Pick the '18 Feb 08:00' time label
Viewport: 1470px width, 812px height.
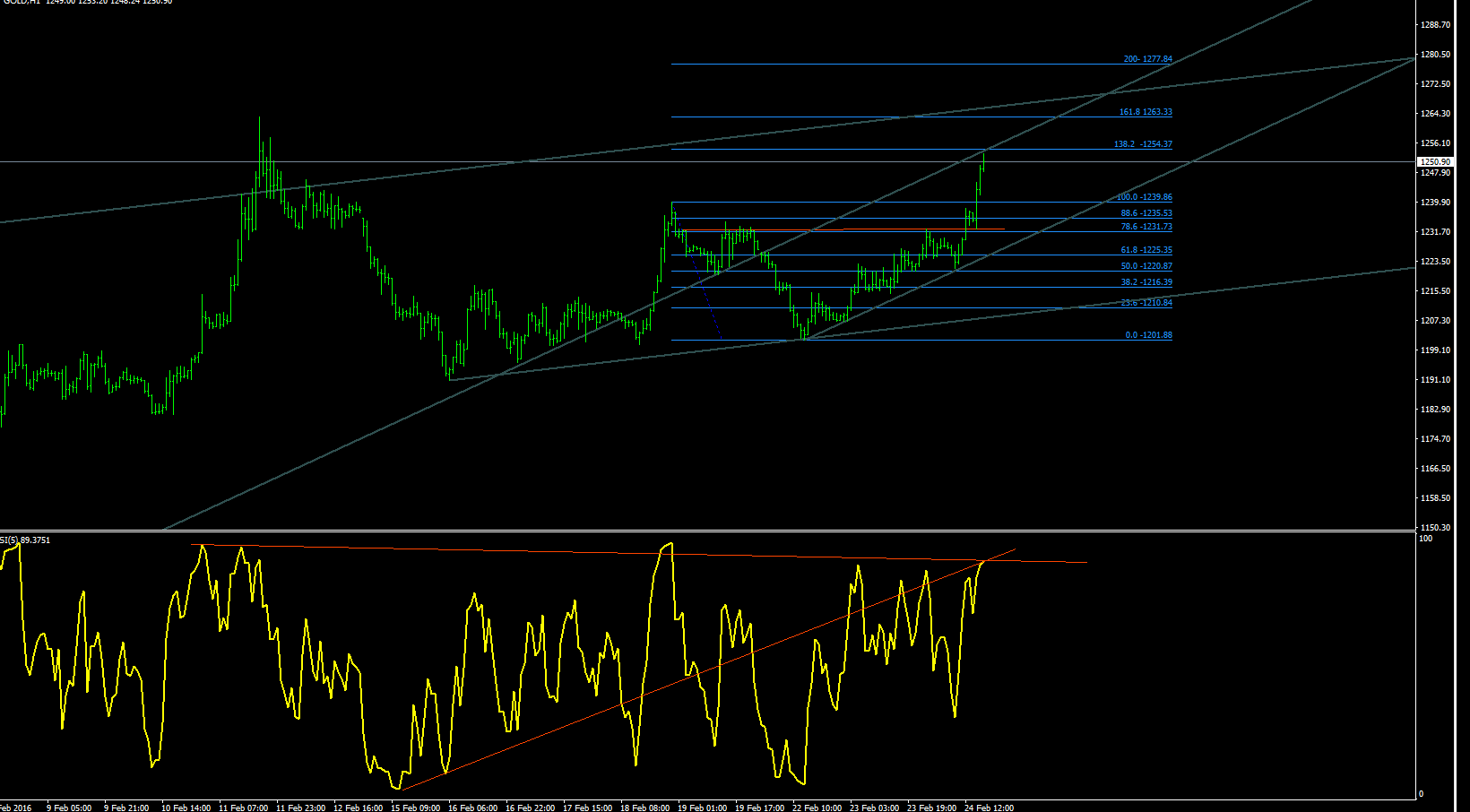click(x=645, y=808)
